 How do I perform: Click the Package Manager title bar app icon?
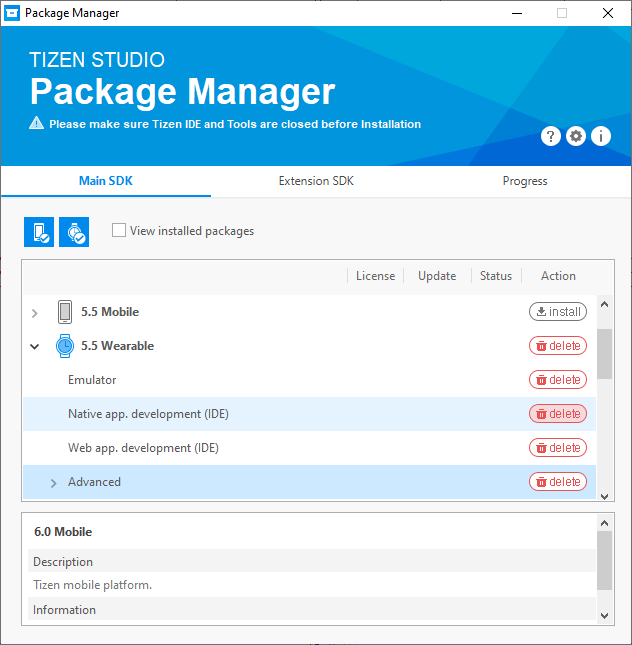(12, 13)
